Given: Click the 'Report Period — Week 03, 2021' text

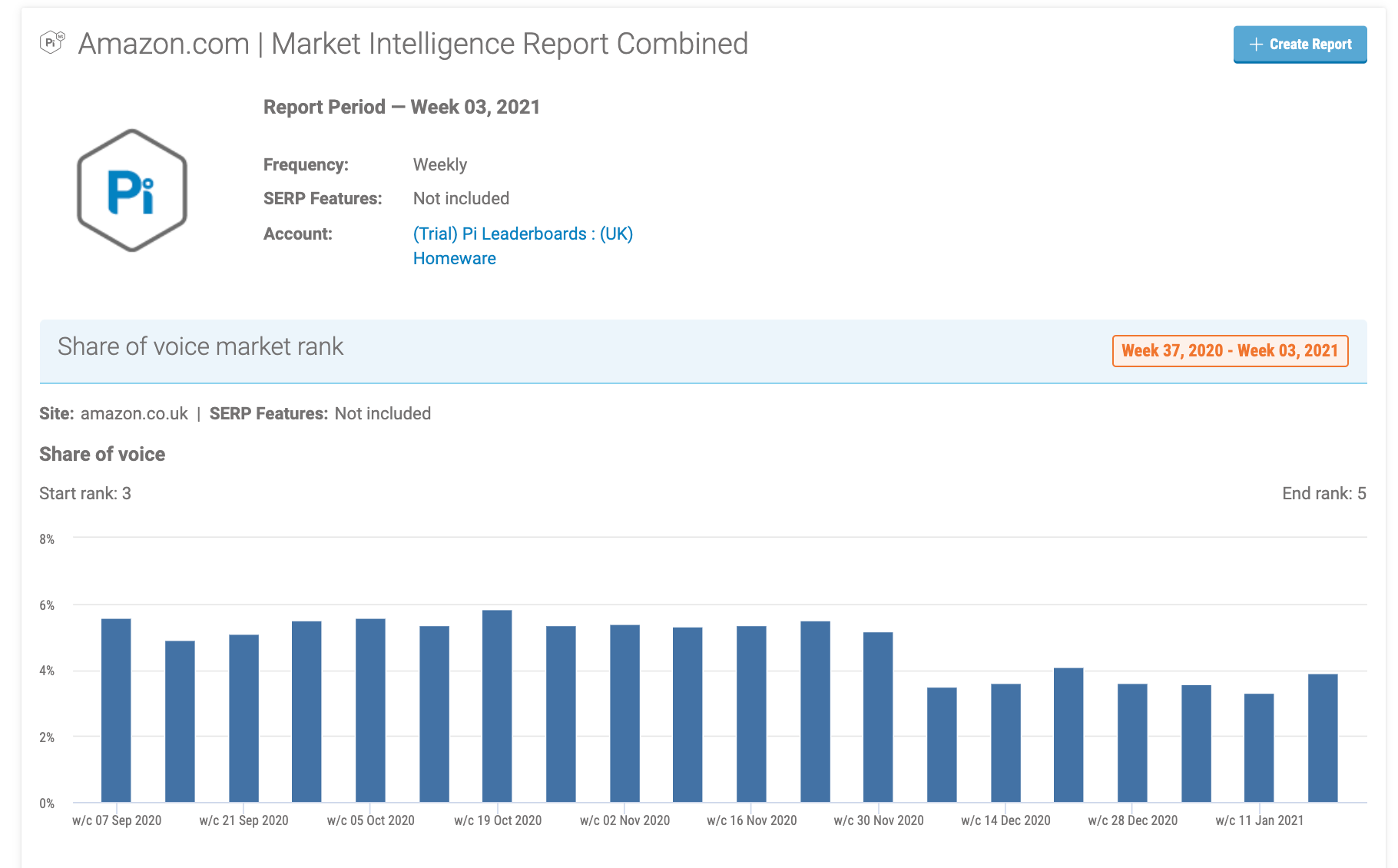Looking at the screenshot, I should [x=402, y=107].
